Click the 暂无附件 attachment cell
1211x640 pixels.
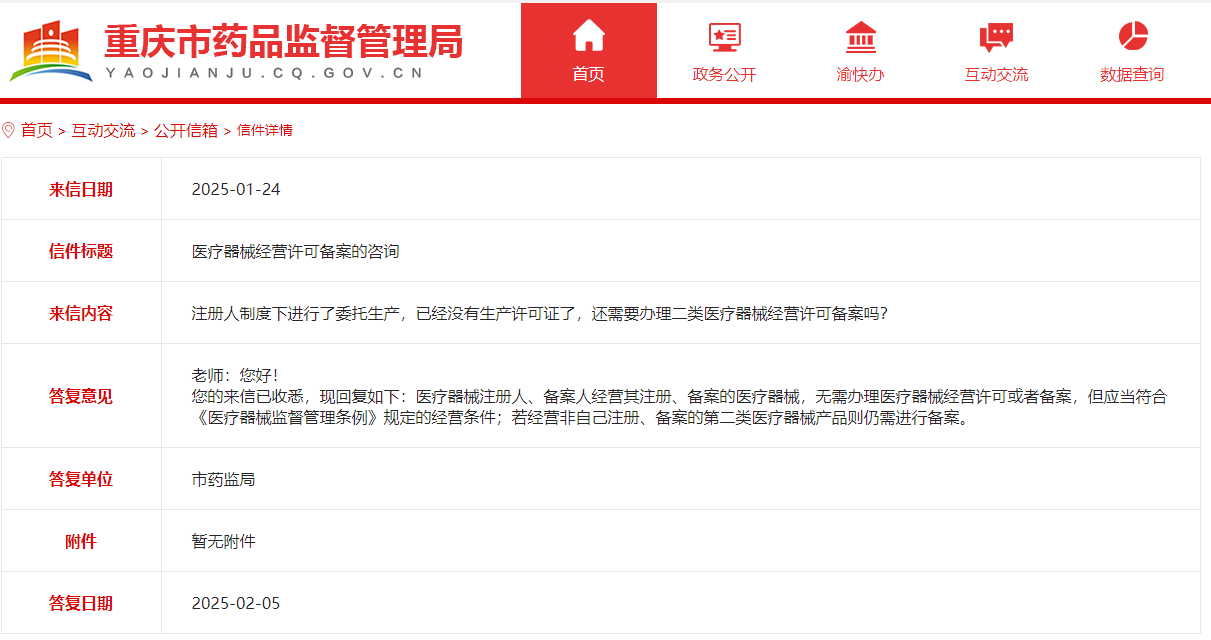coord(223,541)
